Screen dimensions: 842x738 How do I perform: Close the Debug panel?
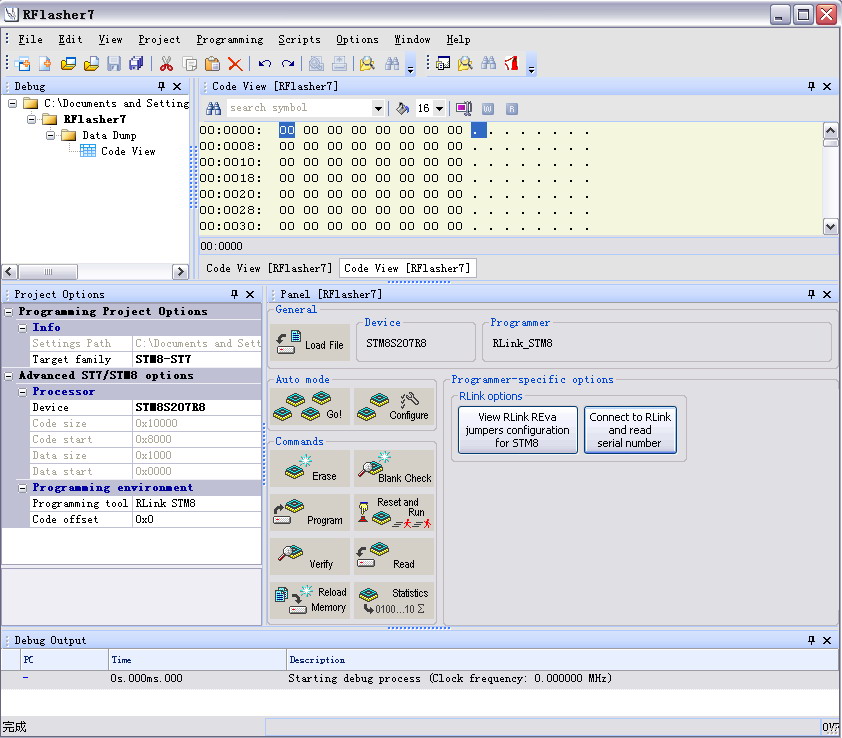tap(177, 86)
